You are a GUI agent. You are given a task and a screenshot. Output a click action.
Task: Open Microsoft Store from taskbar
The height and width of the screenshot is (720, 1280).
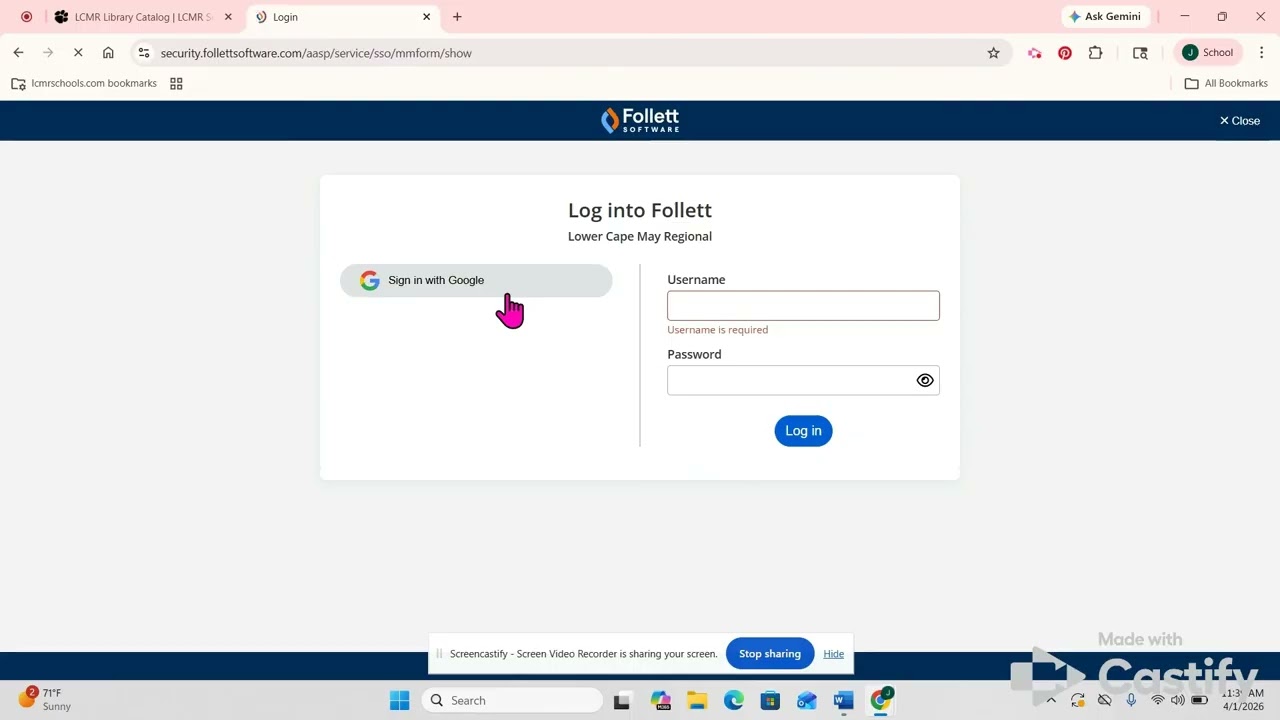tap(770, 700)
